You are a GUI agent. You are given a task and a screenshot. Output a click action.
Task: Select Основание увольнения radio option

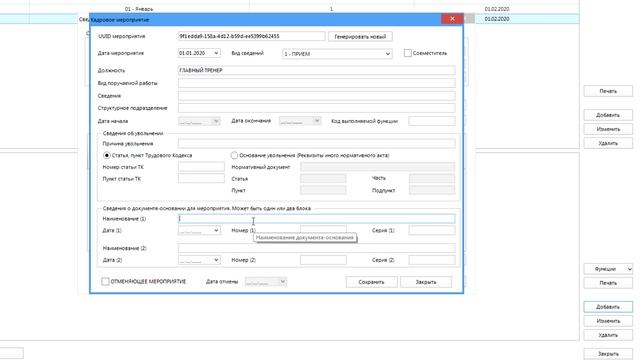pyautogui.click(x=234, y=156)
